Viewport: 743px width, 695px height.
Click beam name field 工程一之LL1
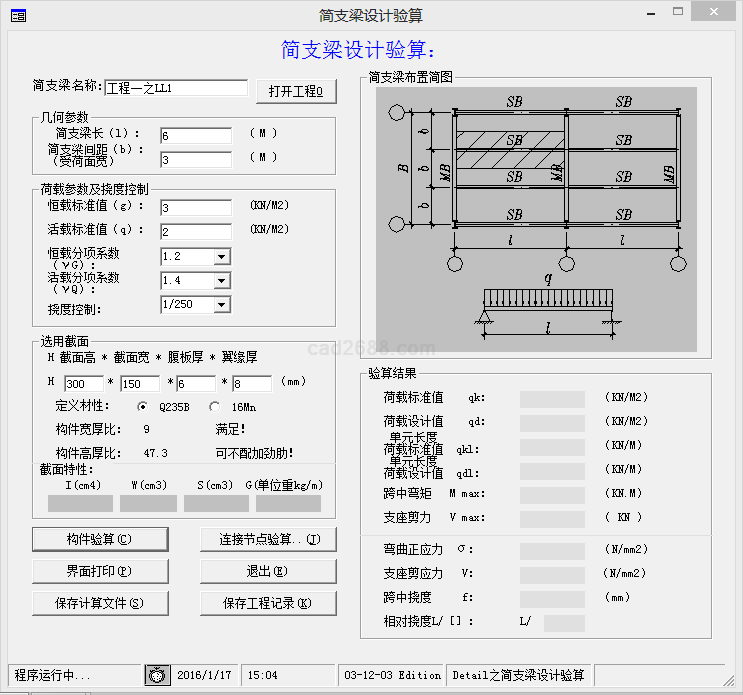tap(176, 88)
